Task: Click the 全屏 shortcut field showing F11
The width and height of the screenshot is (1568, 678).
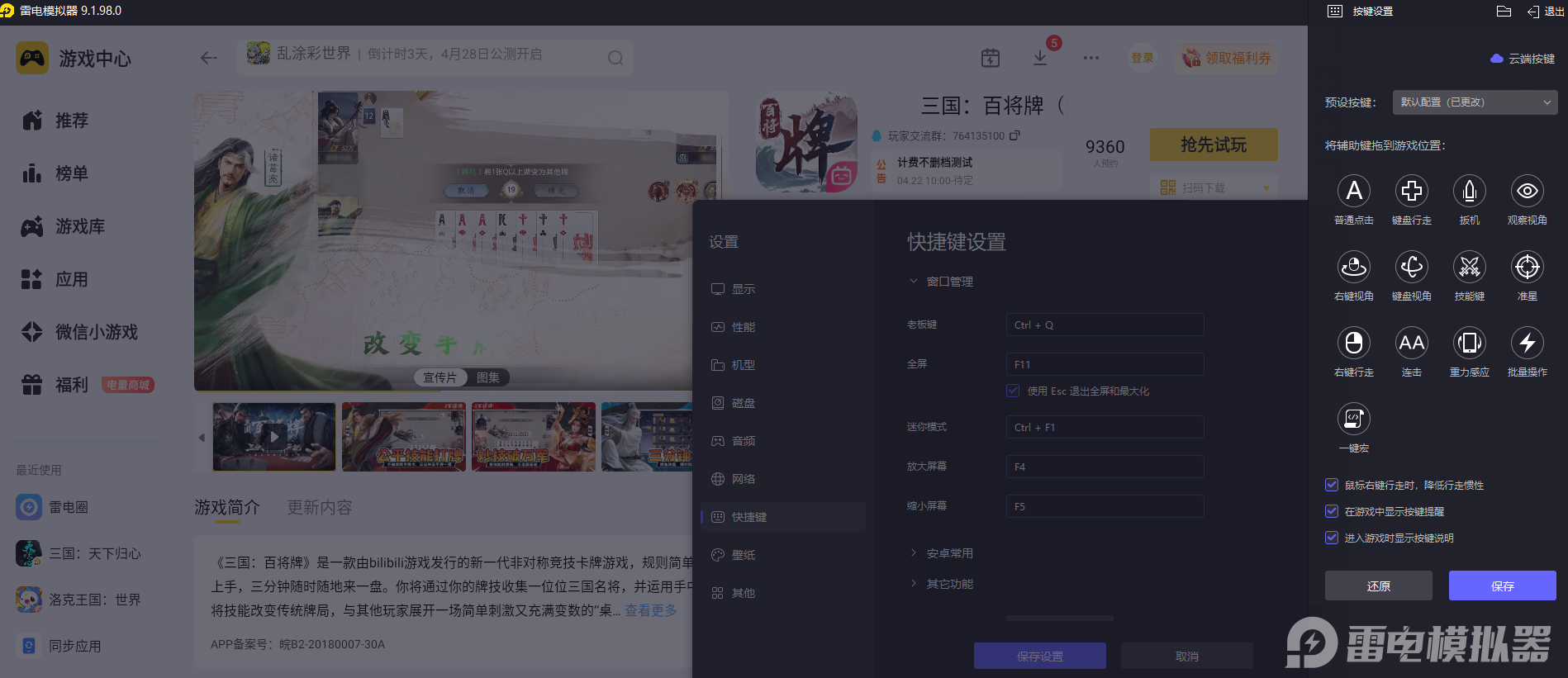Action: (1105, 364)
